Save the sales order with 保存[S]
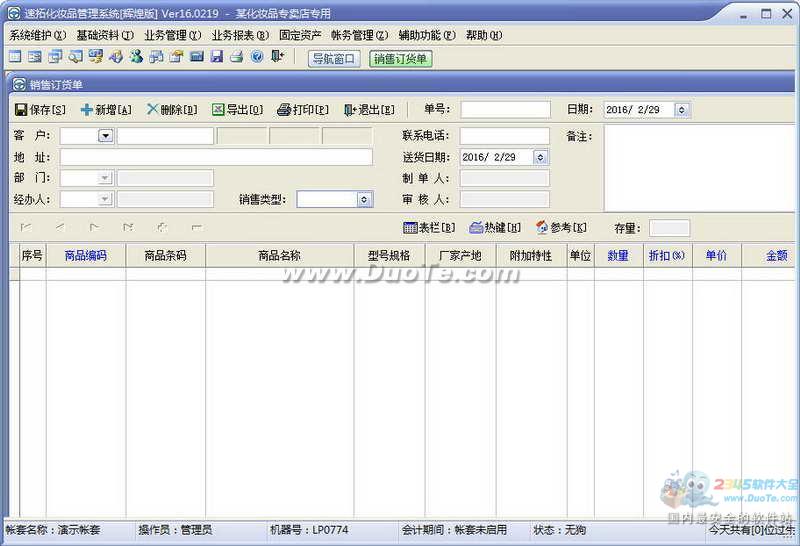 tap(40, 110)
